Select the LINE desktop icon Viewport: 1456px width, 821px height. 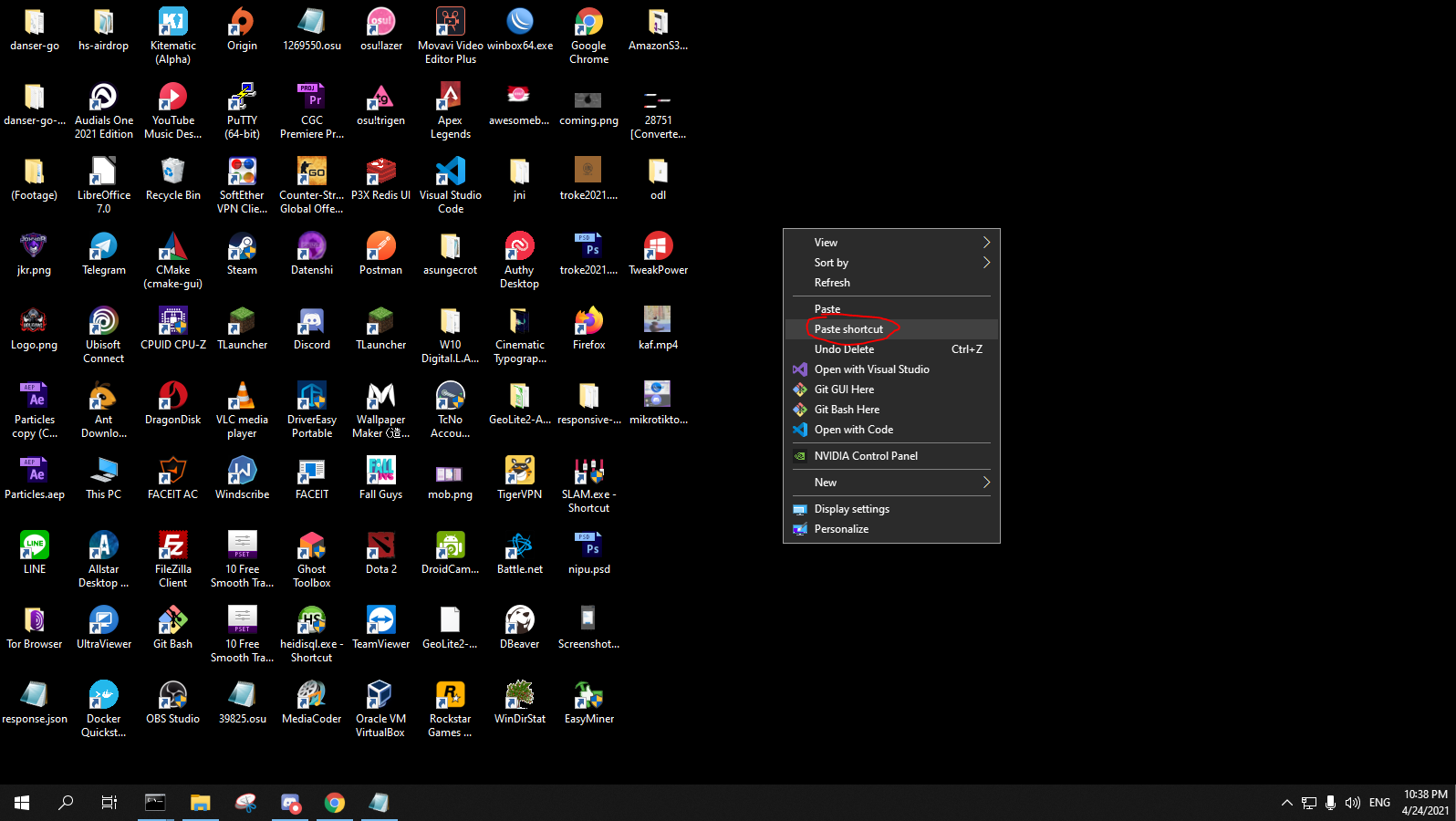(x=34, y=553)
